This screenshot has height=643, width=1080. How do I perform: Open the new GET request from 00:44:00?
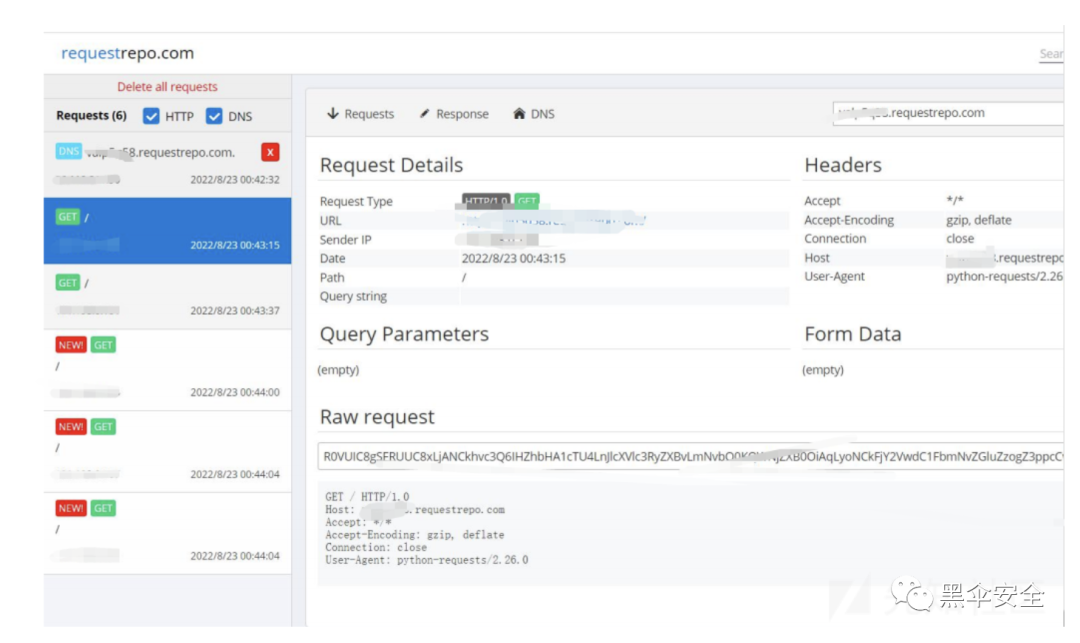(167, 370)
